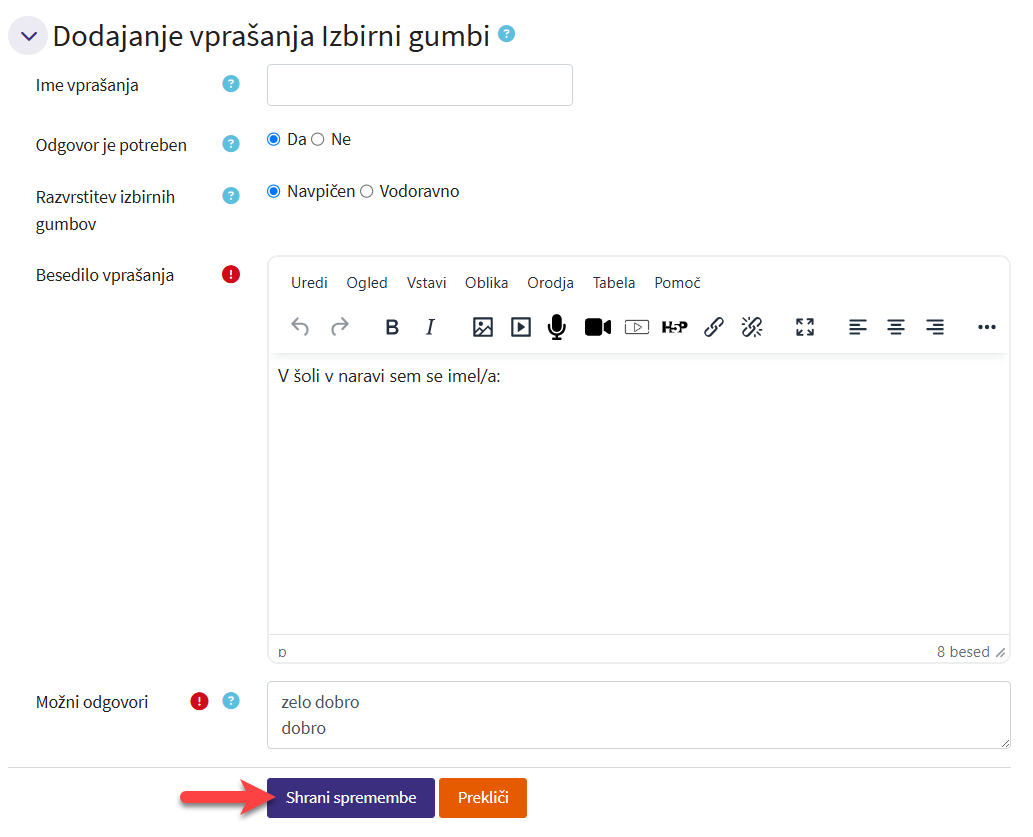Click into the Ime vprašanja text field

coord(419,85)
